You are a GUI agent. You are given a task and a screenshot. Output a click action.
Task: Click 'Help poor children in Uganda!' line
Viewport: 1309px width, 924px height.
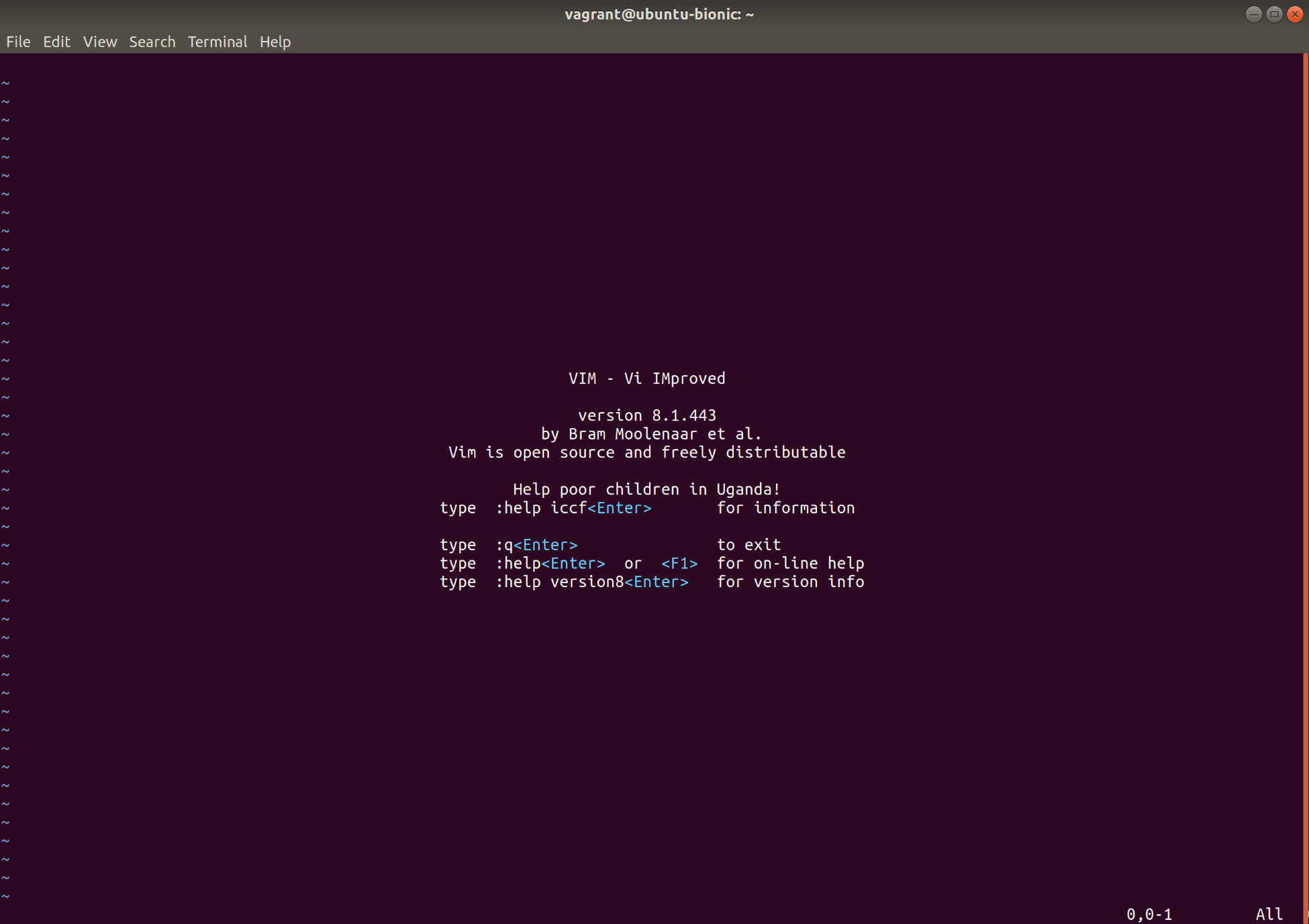(x=646, y=489)
